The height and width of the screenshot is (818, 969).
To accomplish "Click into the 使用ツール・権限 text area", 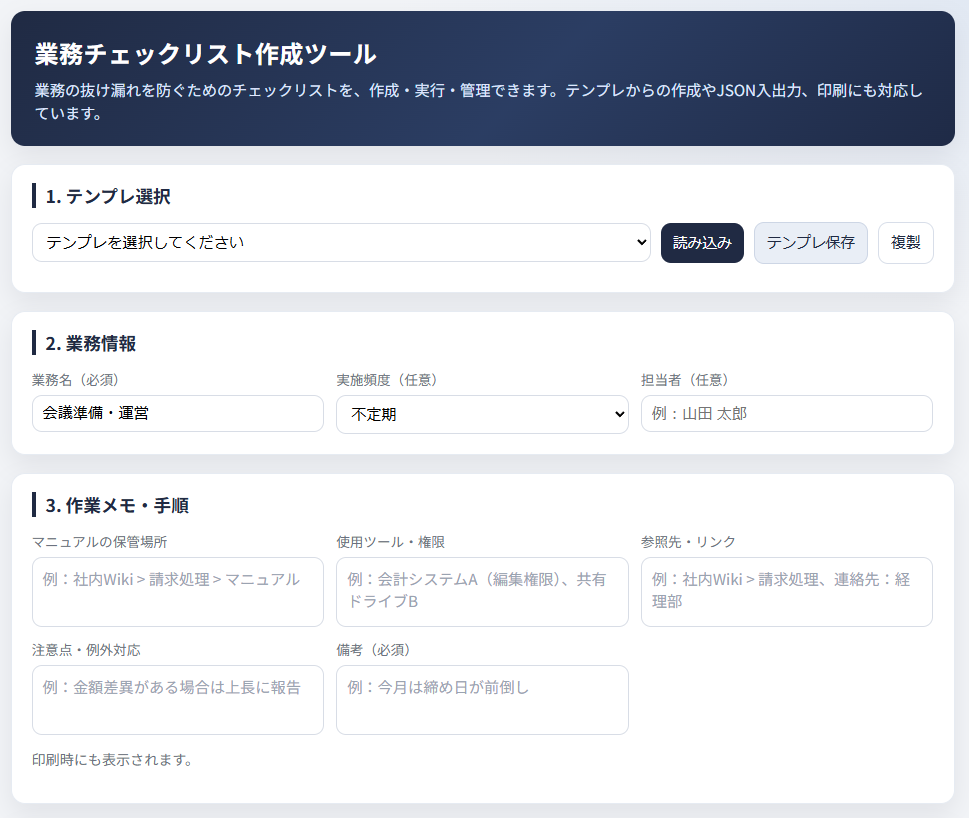I will click(x=482, y=592).
